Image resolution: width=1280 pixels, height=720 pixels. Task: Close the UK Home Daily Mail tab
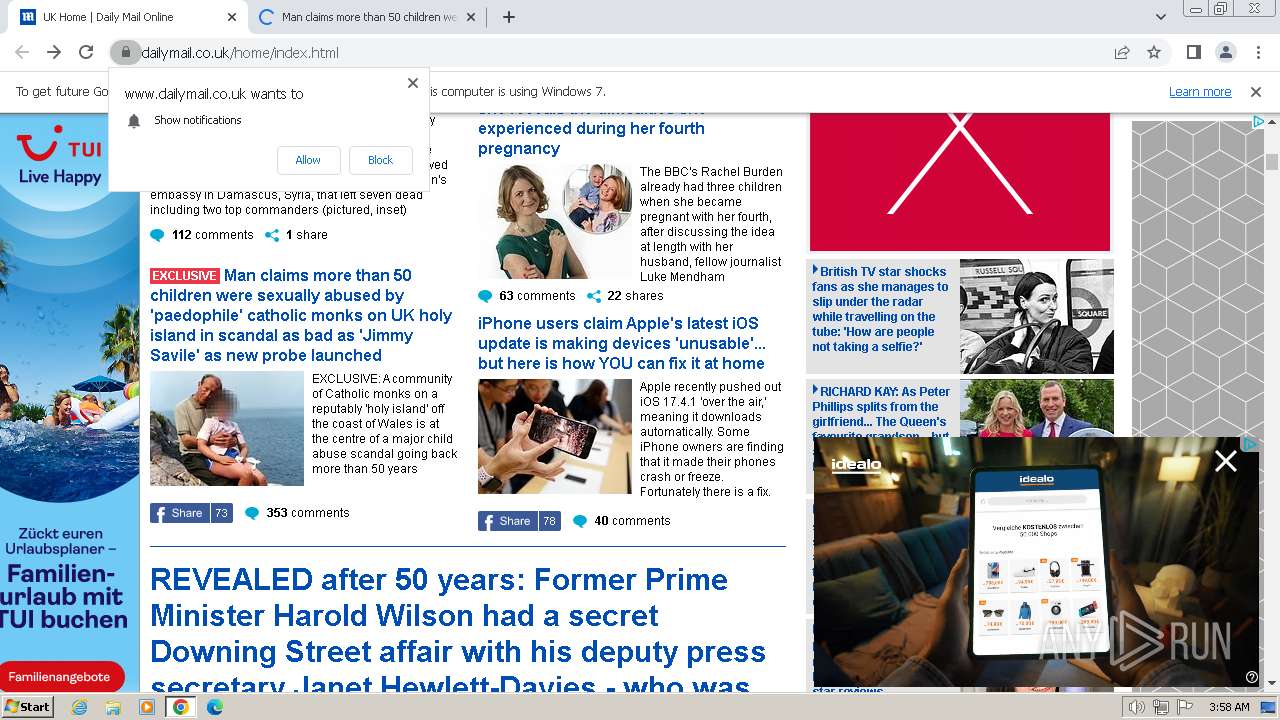232,17
